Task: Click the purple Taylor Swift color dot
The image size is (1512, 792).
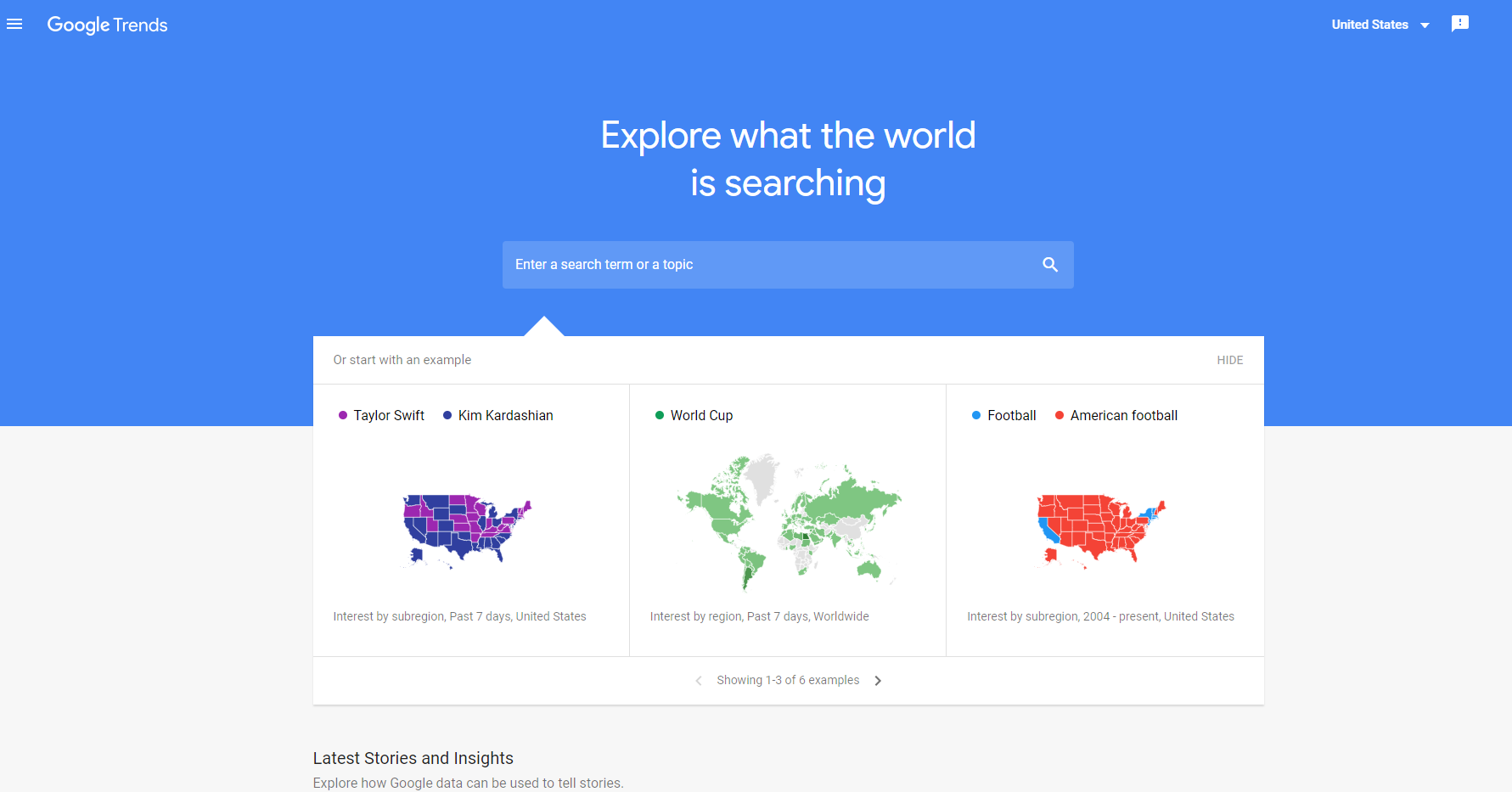Action: [343, 415]
